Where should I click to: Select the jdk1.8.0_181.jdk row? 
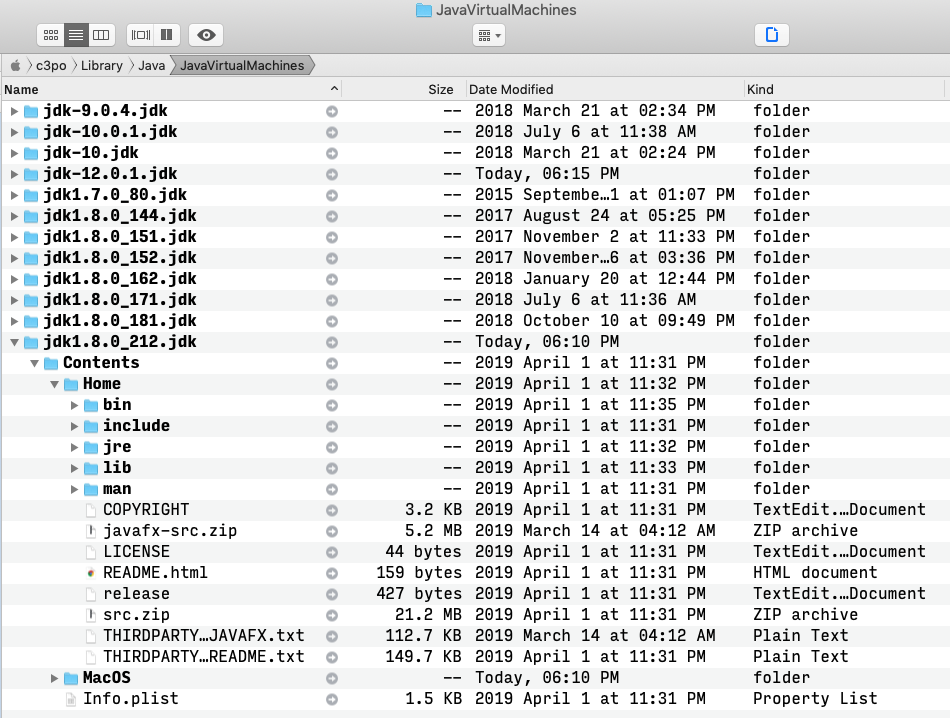pyautogui.click(x=475, y=321)
